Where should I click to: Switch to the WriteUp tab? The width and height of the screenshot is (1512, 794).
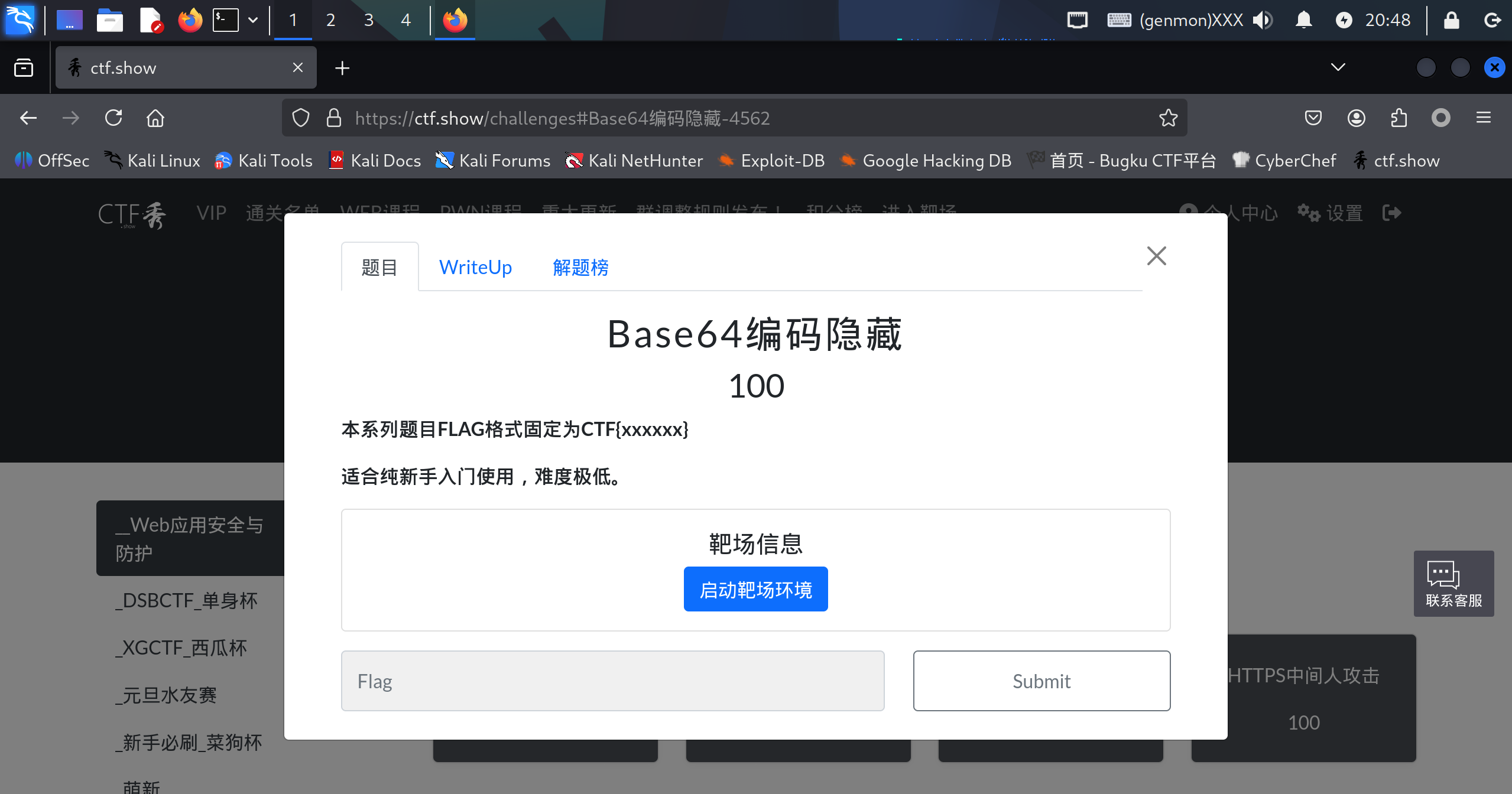pos(475,267)
